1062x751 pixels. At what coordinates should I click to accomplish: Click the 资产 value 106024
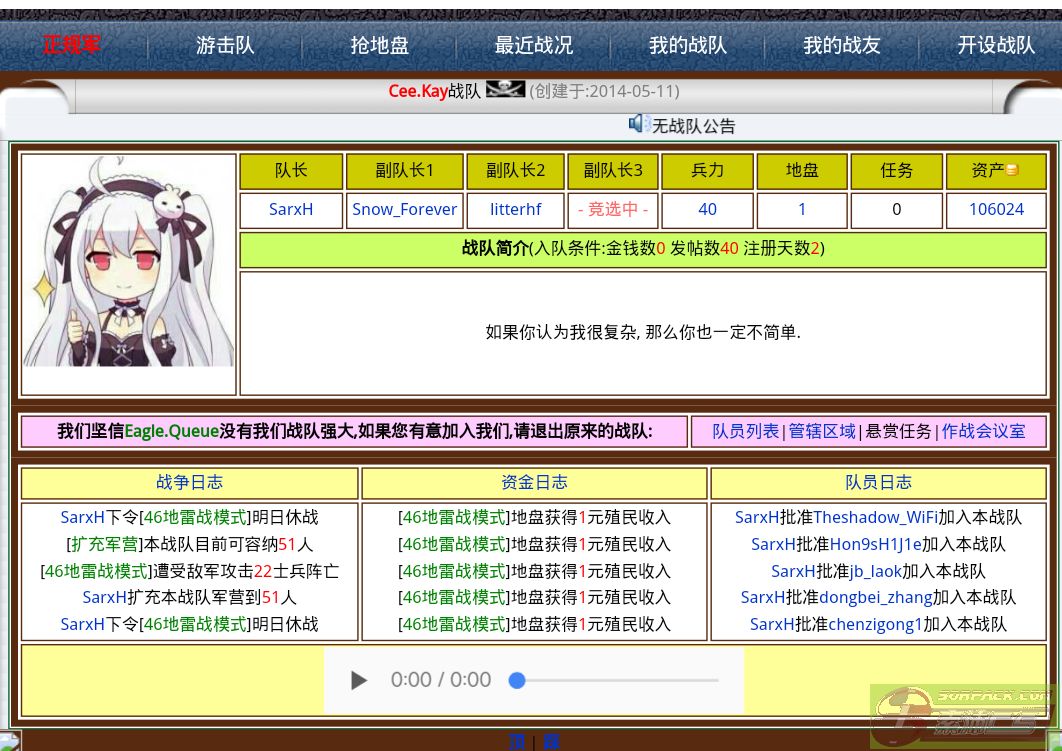[996, 209]
